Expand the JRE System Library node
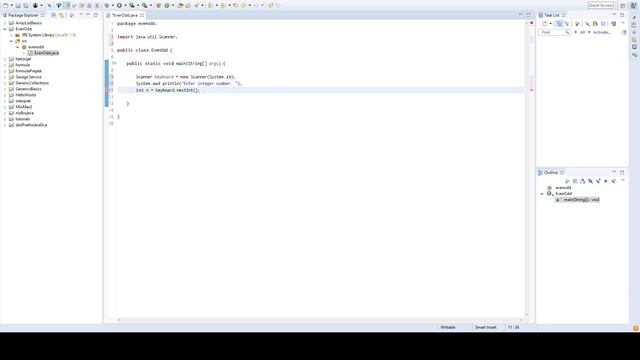 coord(11,35)
